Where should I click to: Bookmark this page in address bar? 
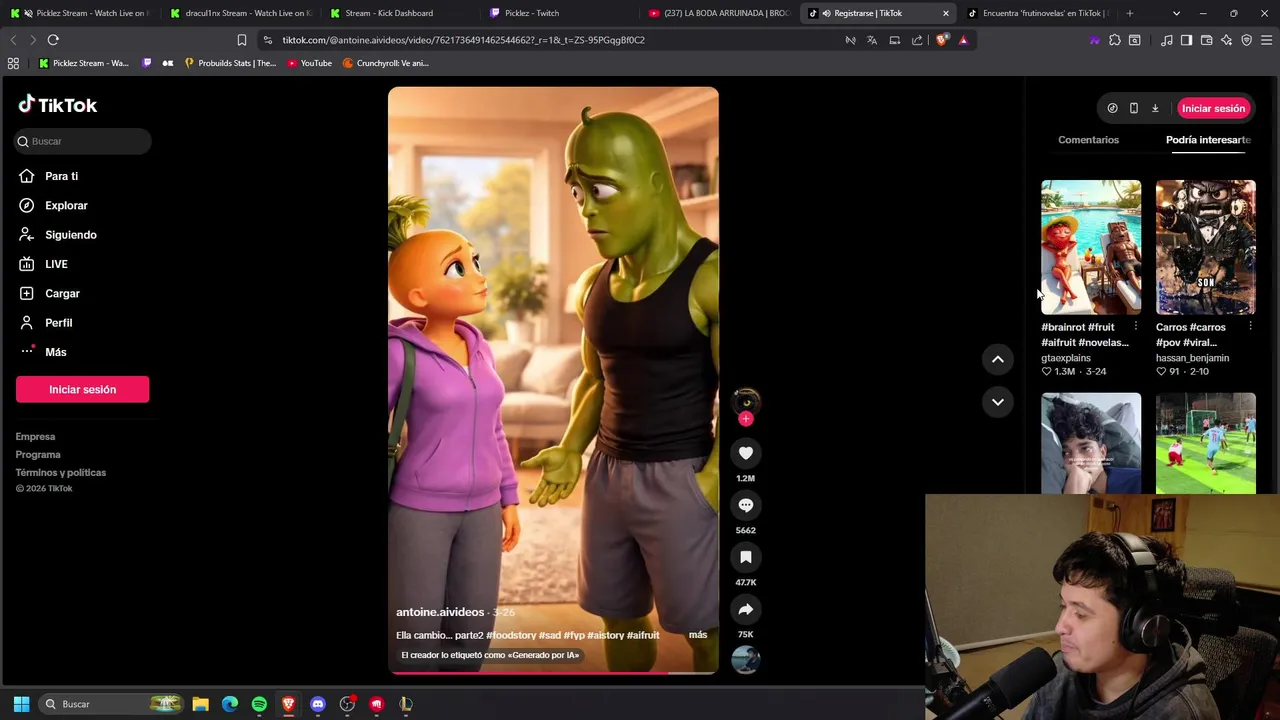point(241,40)
